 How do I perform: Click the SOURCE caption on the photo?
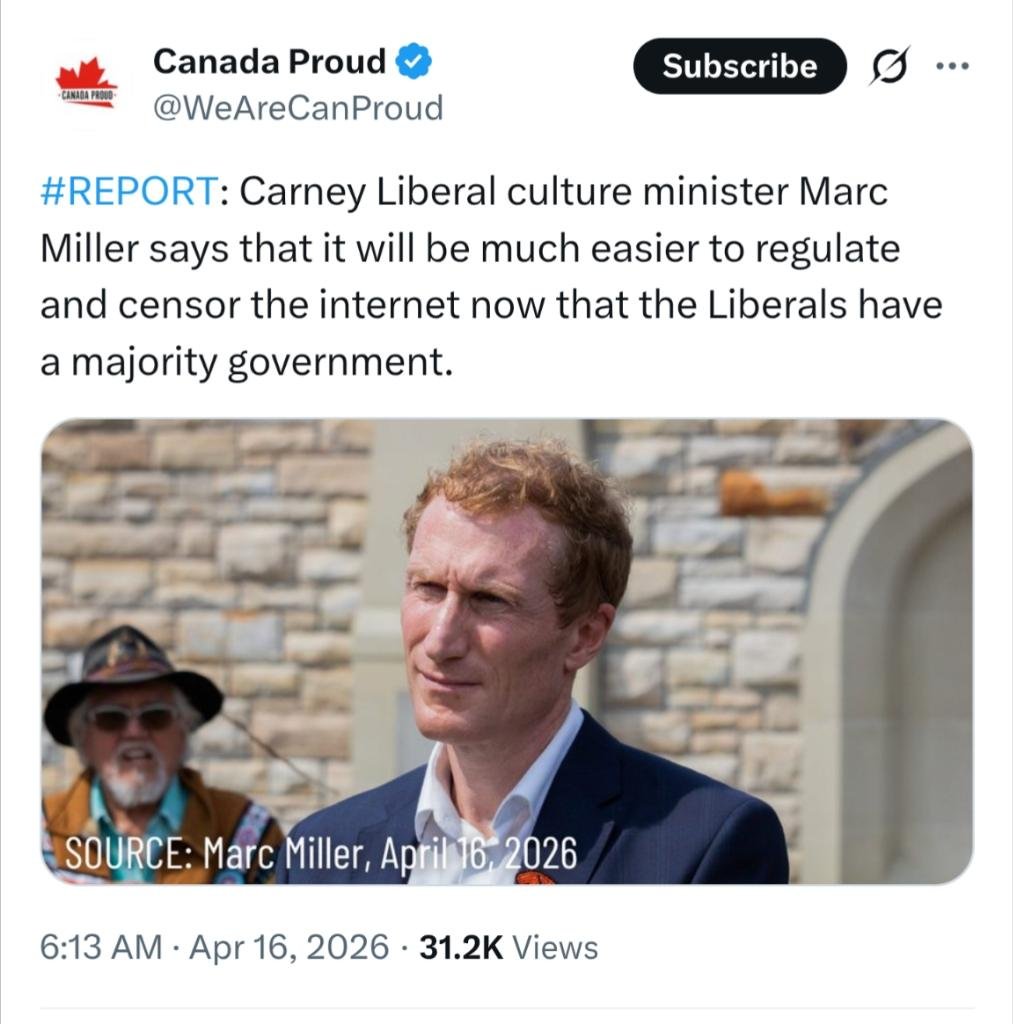click(320, 855)
